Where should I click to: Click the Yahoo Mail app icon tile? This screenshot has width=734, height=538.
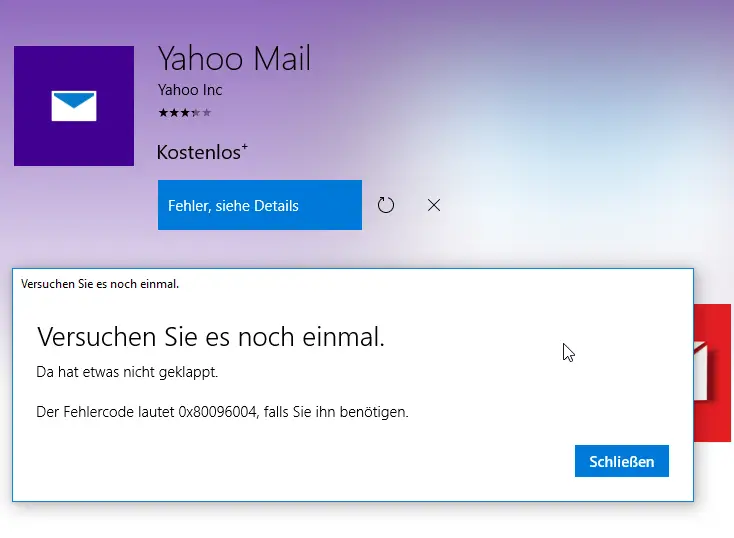click(74, 106)
